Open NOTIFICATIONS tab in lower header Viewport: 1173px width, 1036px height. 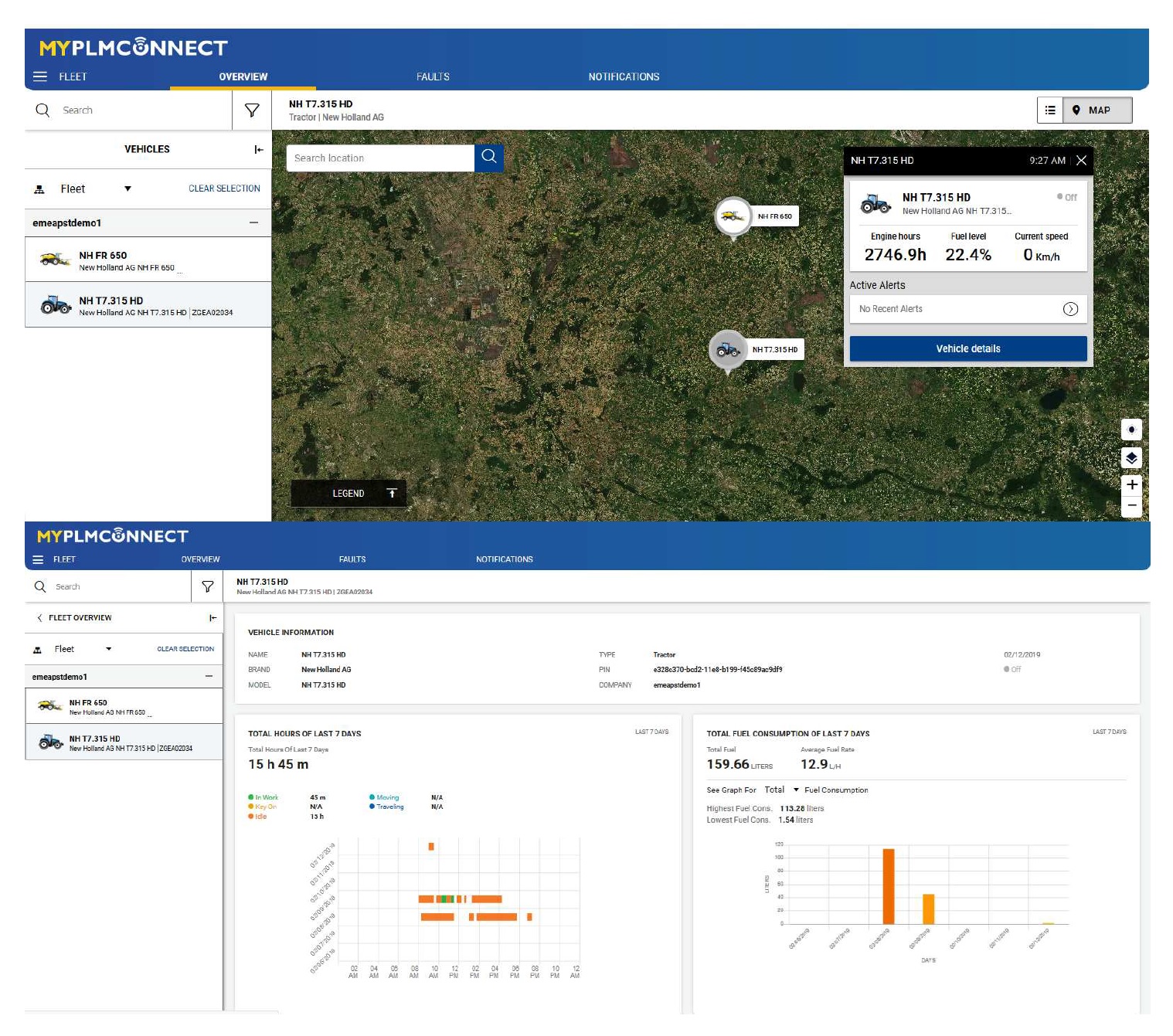click(505, 559)
